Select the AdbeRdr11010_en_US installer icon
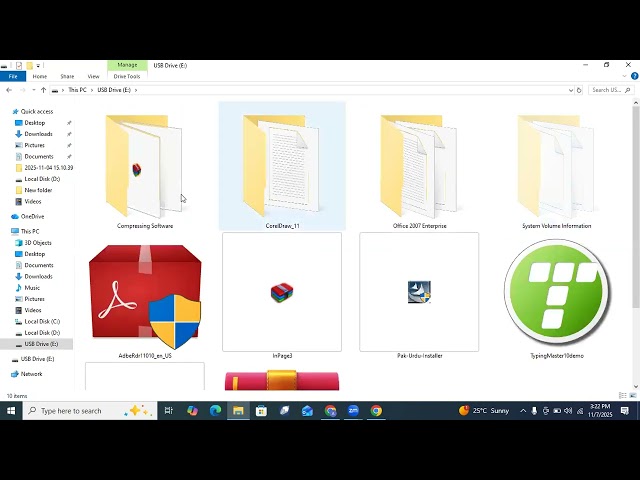This screenshot has height=480, width=640. point(145,296)
